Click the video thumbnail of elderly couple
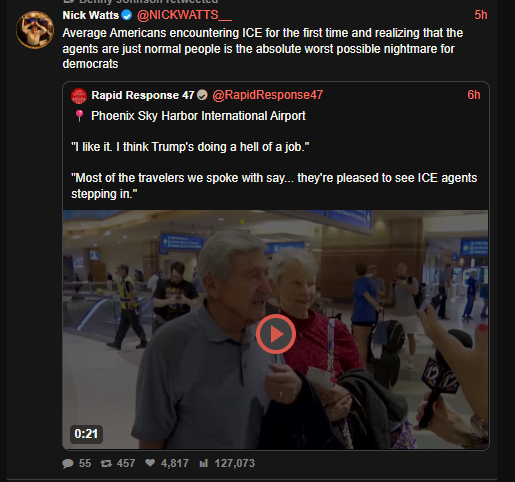The width and height of the screenshot is (515, 482). (x=276, y=330)
